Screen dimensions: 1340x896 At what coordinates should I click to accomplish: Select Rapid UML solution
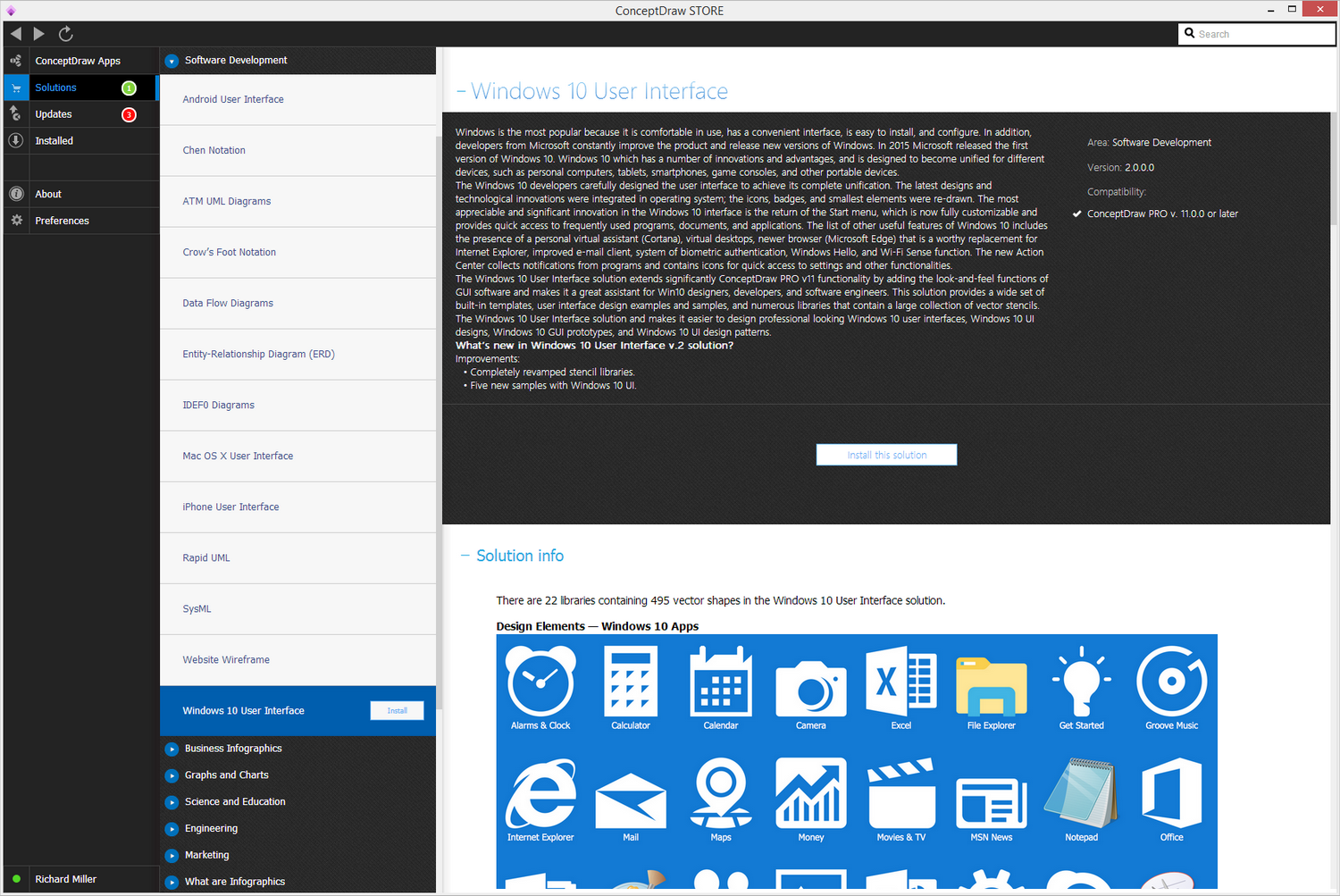297,557
